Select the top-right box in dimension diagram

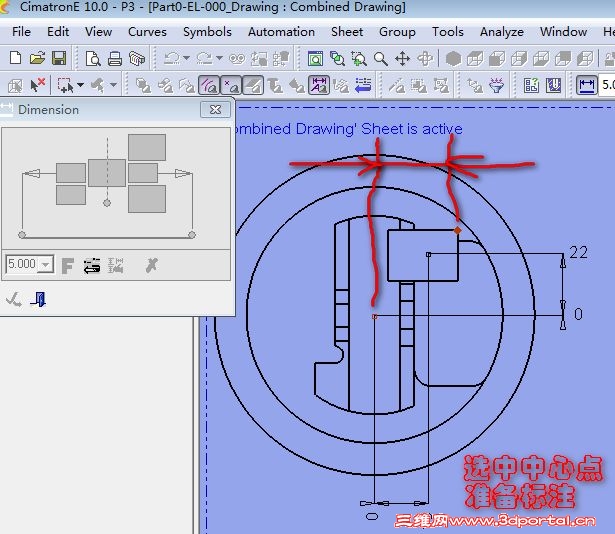[x=147, y=147]
